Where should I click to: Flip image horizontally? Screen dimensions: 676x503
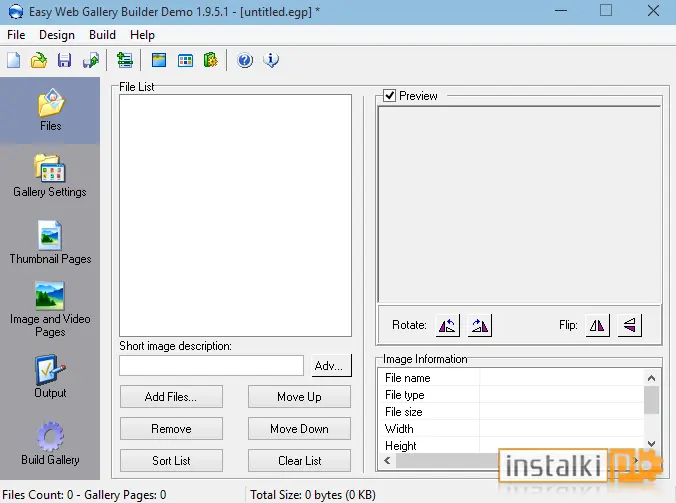598,325
